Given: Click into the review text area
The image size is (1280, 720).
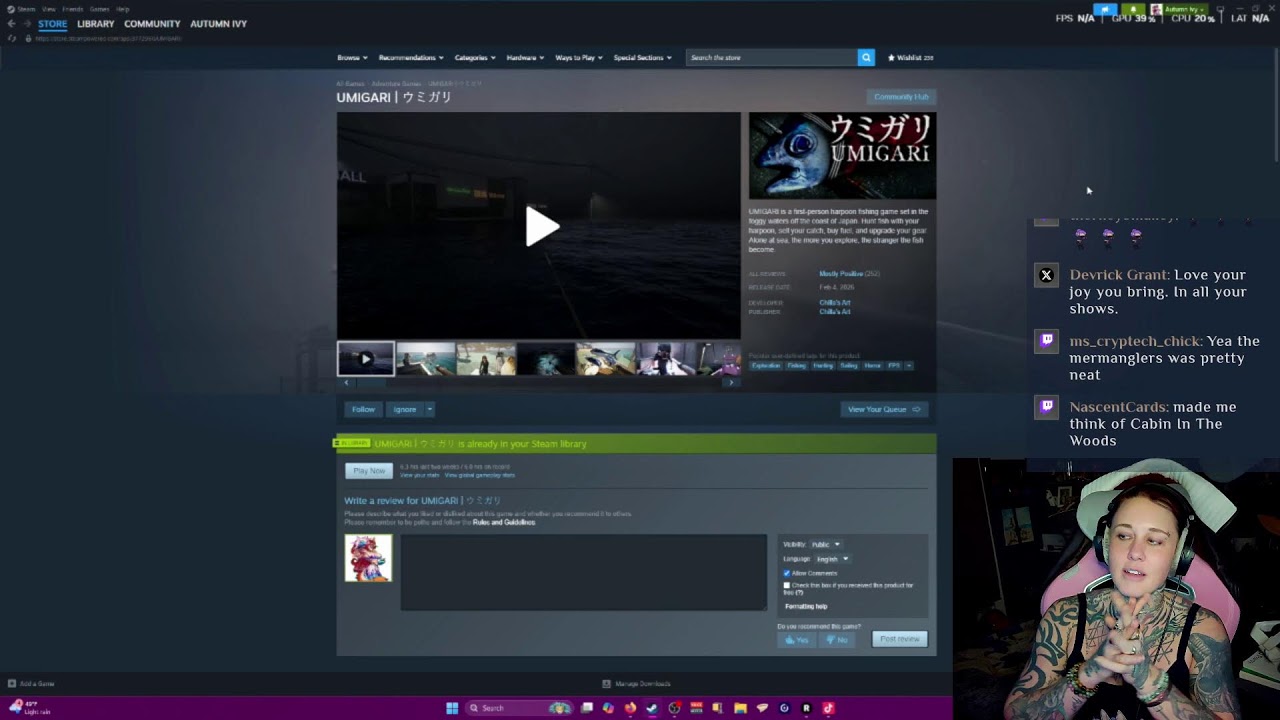Looking at the screenshot, I should (584, 572).
